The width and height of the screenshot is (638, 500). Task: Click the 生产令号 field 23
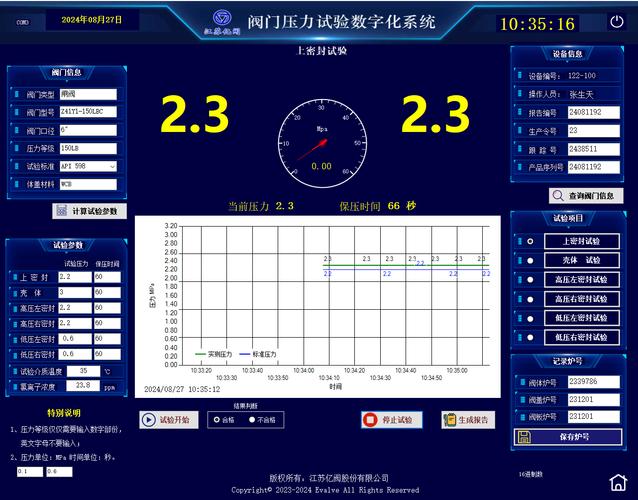[594, 131]
